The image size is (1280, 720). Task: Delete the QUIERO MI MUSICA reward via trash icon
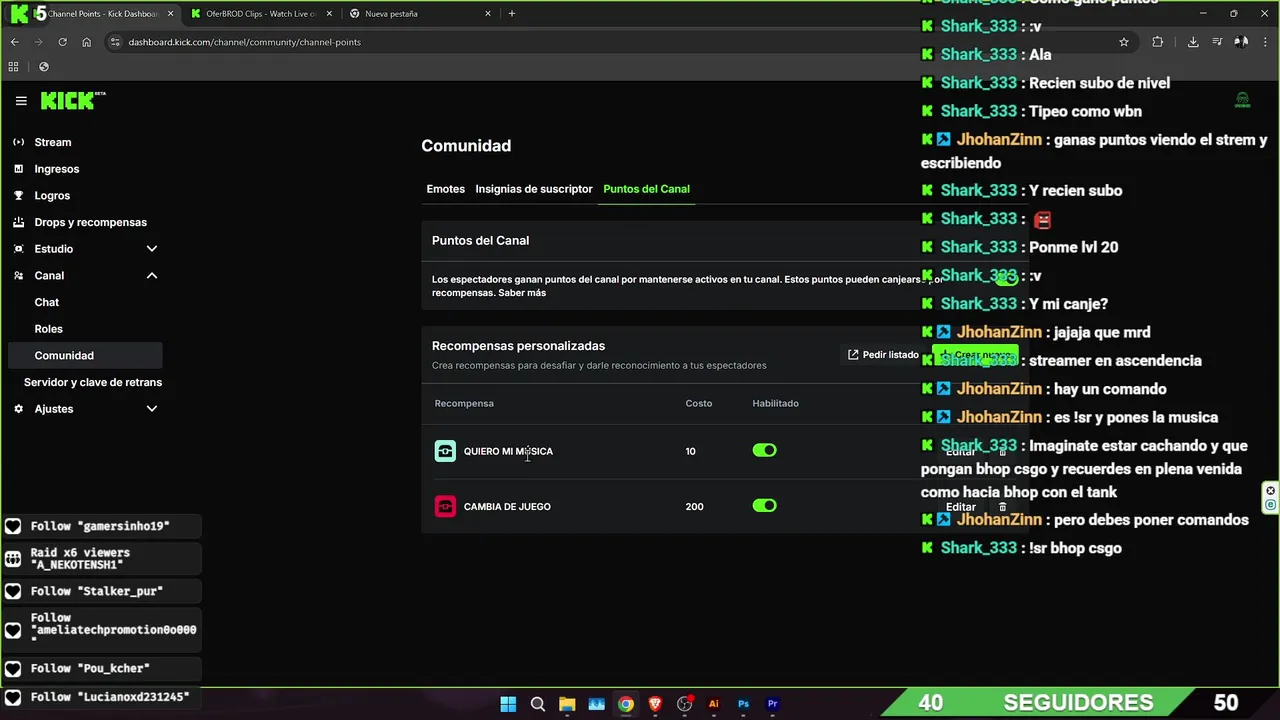click(x=1003, y=452)
